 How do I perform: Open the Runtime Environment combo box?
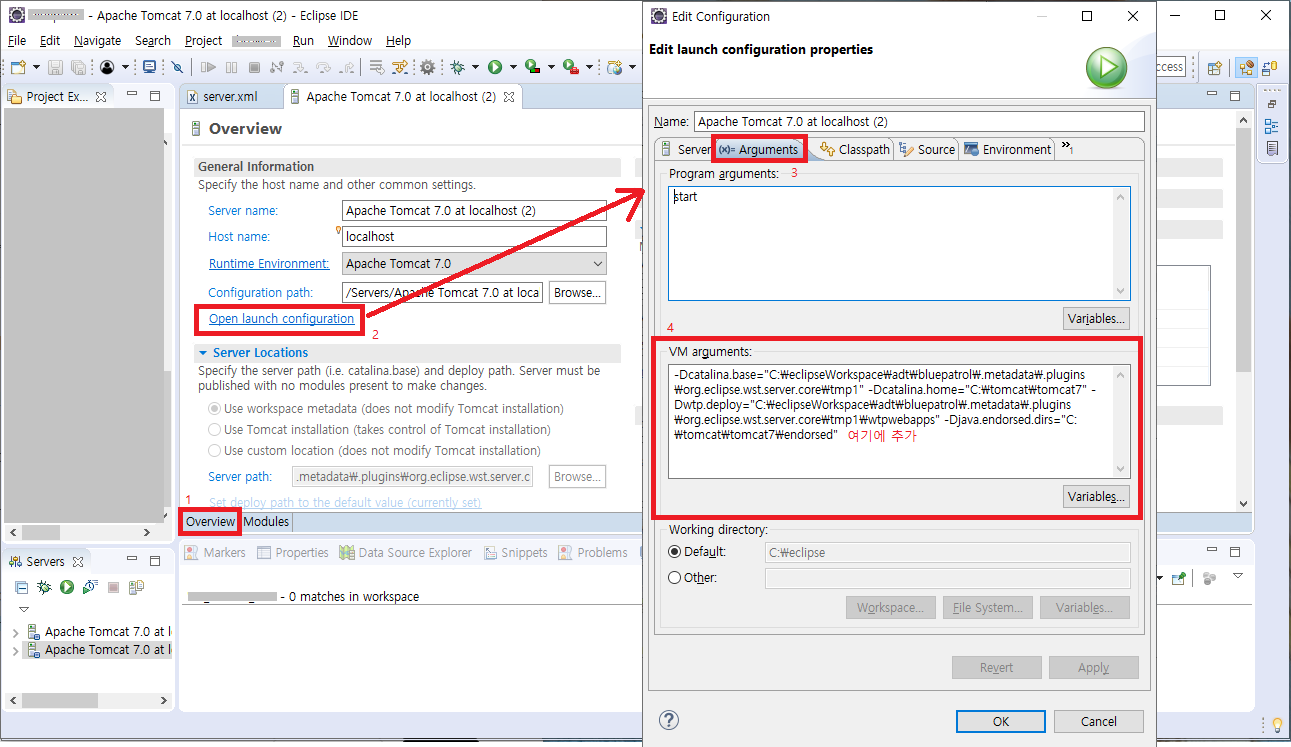tap(474, 264)
